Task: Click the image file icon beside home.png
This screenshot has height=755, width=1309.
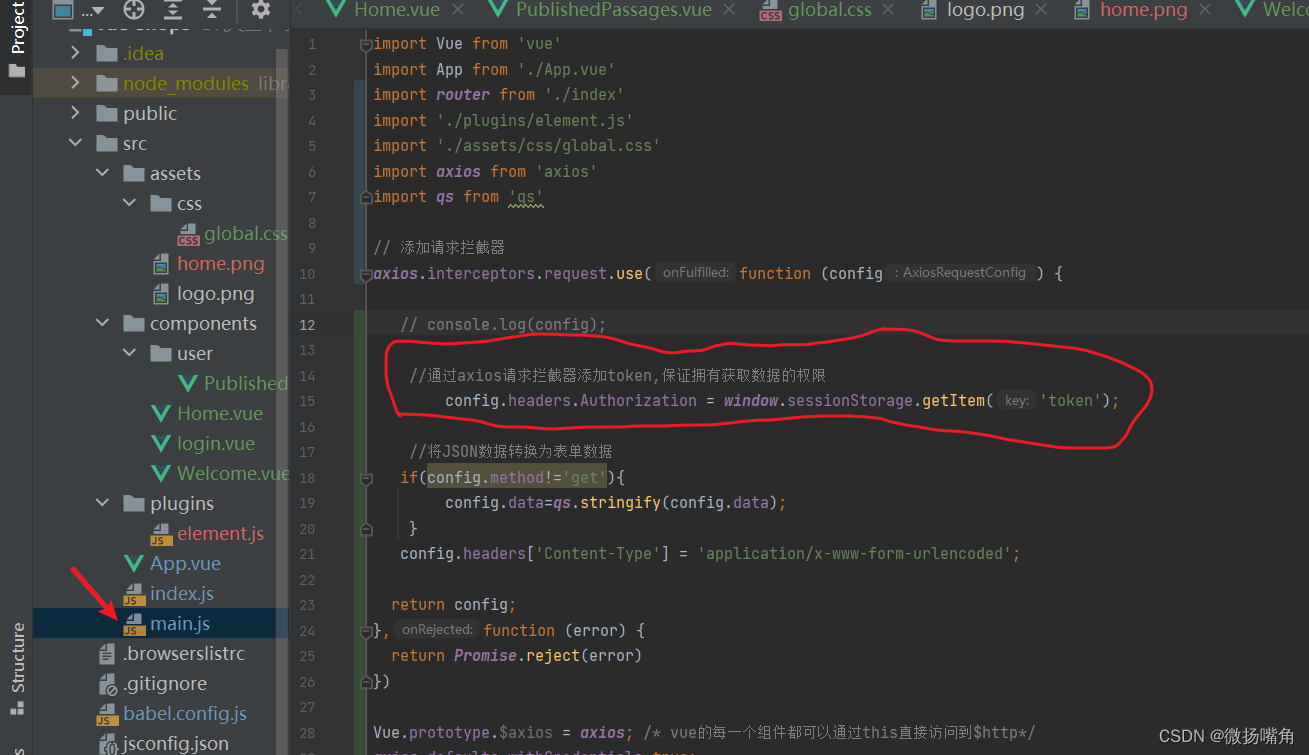Action: 160,264
